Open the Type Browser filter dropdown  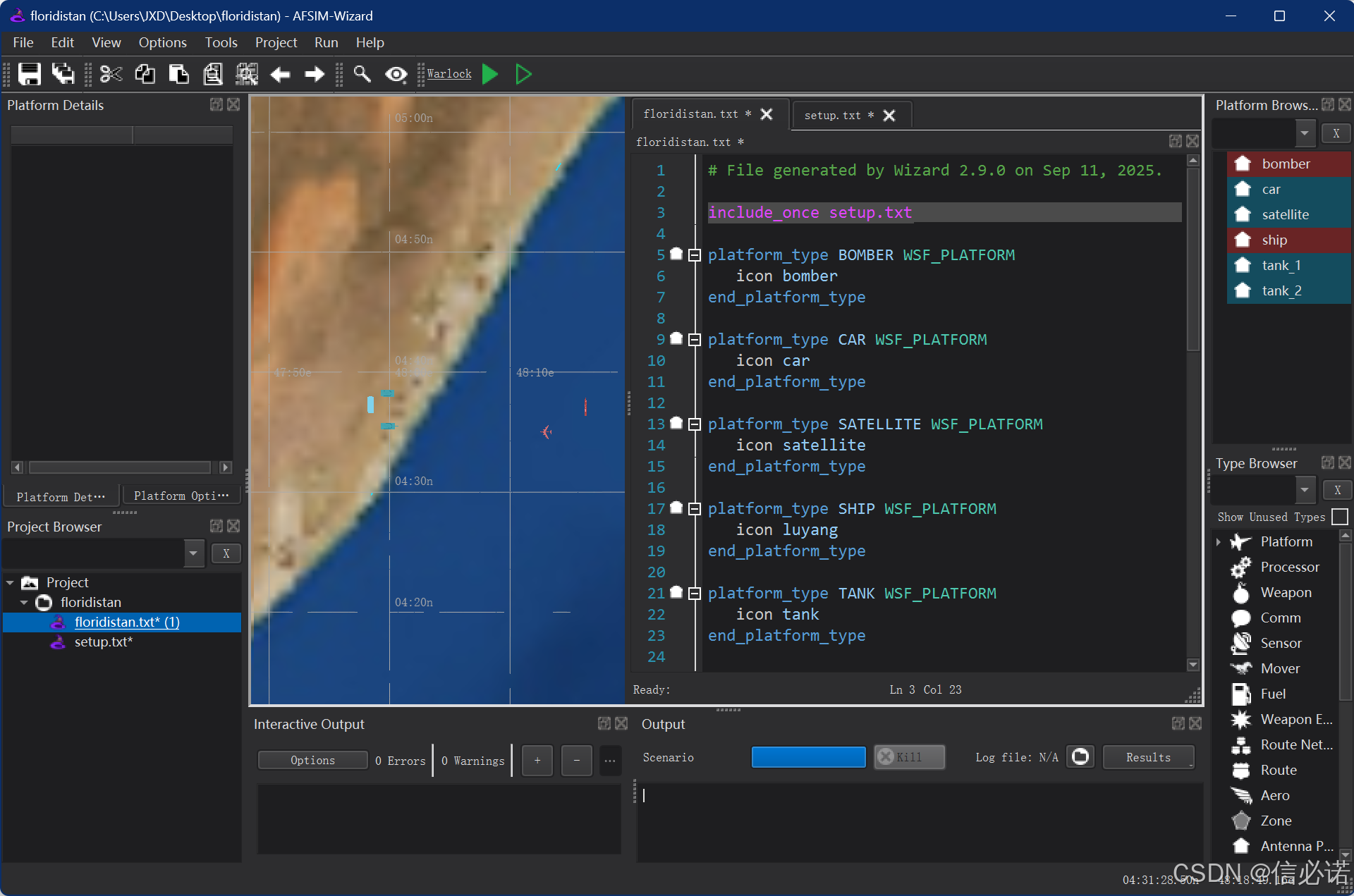tap(1305, 489)
